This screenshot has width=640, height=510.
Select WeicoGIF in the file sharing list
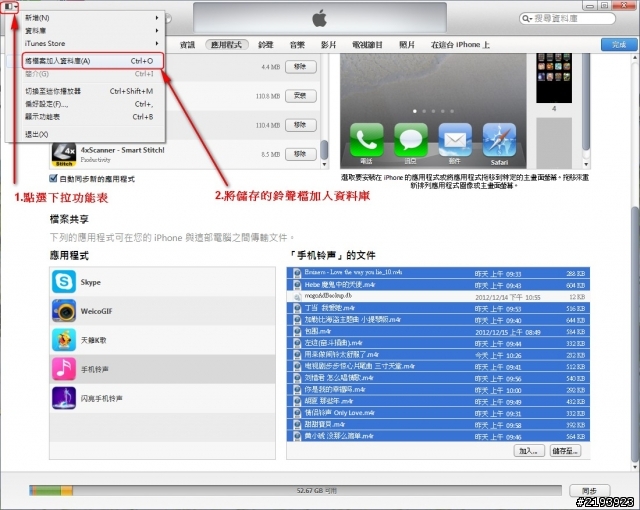point(162,311)
